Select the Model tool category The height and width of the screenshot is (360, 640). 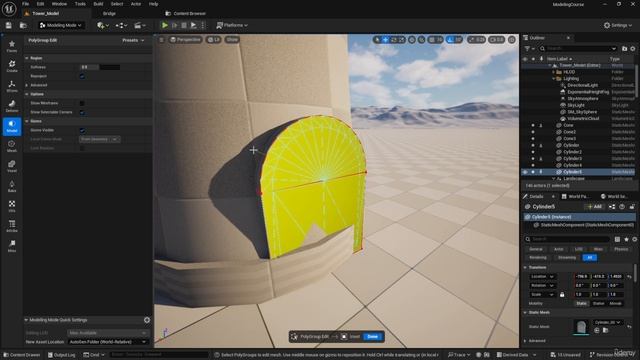coord(12,126)
